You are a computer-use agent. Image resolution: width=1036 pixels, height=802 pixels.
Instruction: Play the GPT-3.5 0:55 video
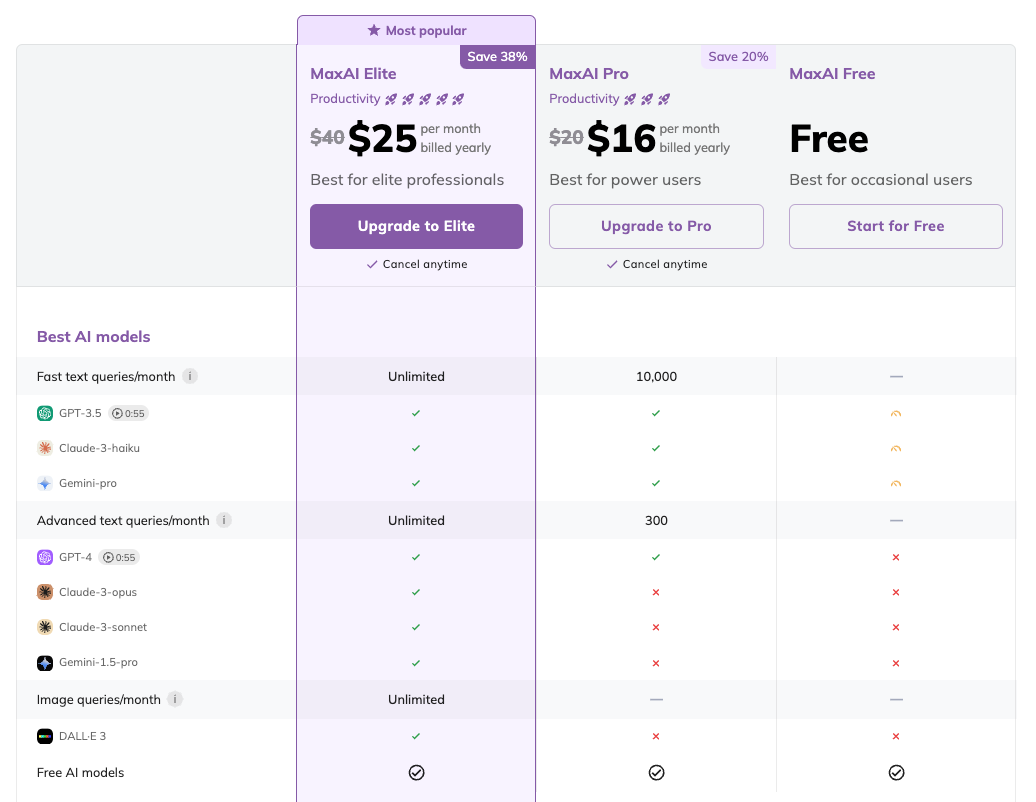[x=128, y=413]
